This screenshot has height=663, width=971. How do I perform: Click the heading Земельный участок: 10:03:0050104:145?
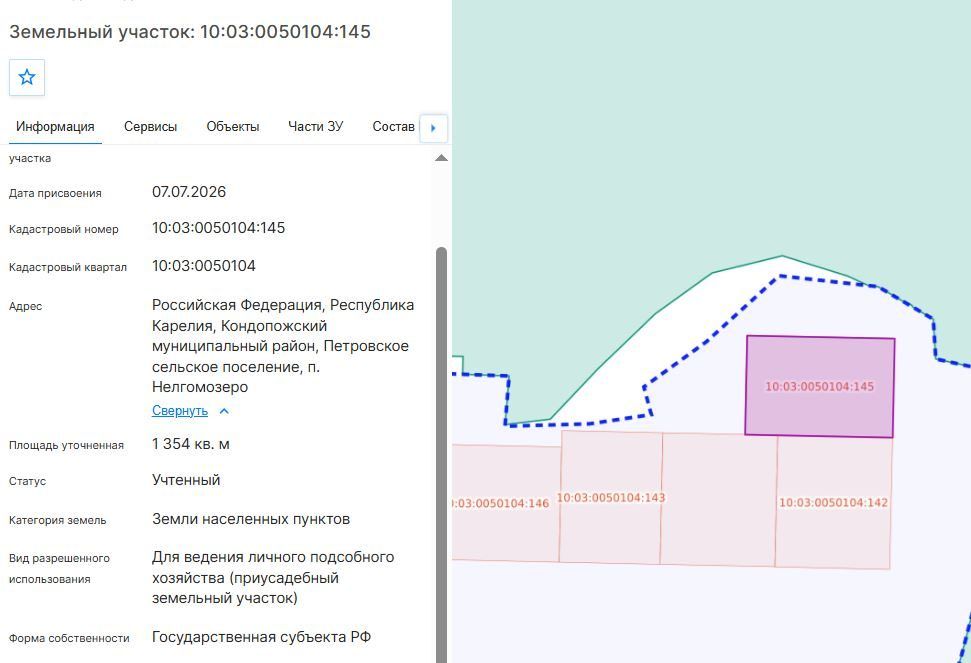click(x=190, y=32)
